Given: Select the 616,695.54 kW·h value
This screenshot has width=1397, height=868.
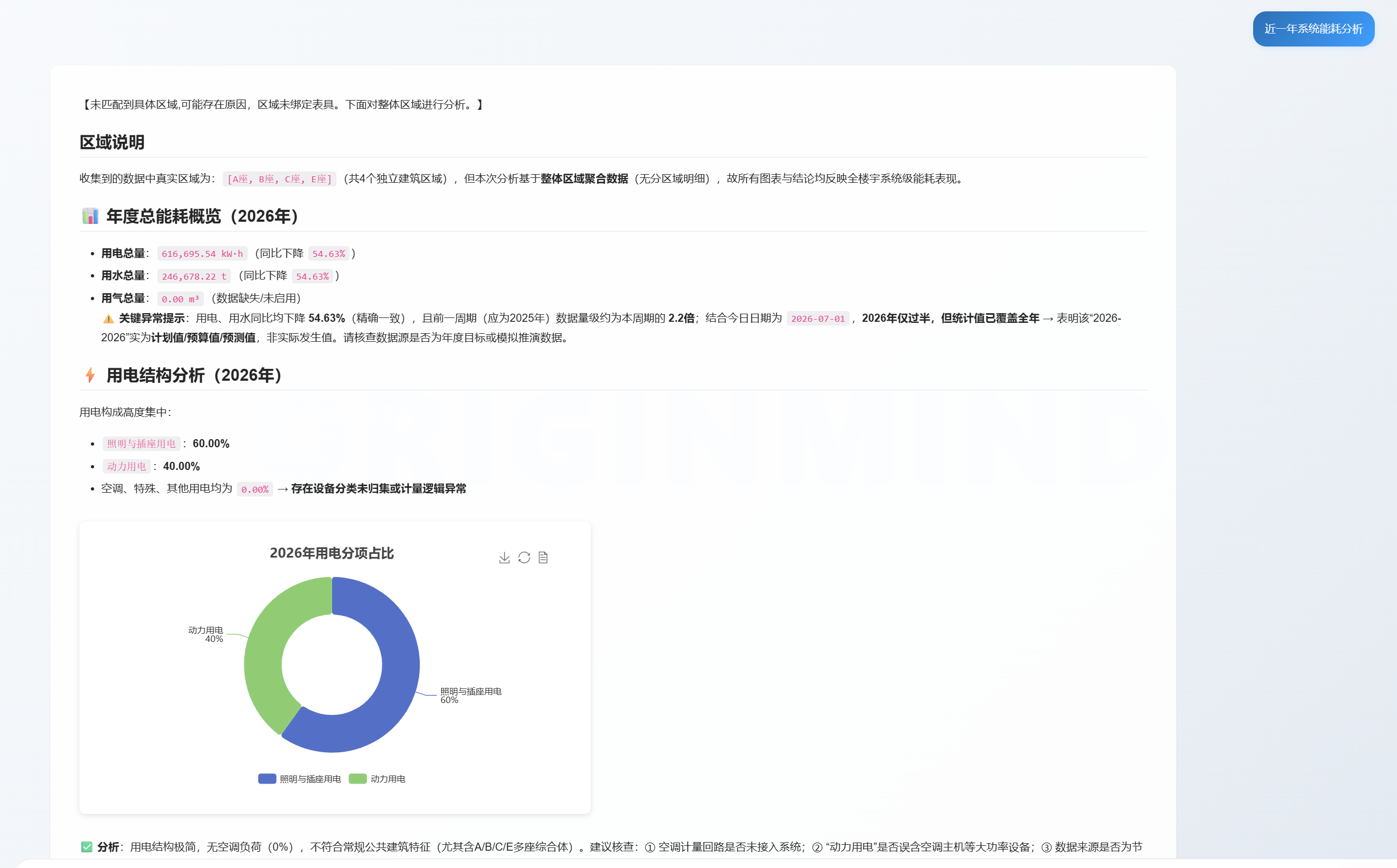Looking at the screenshot, I should 202,254.
